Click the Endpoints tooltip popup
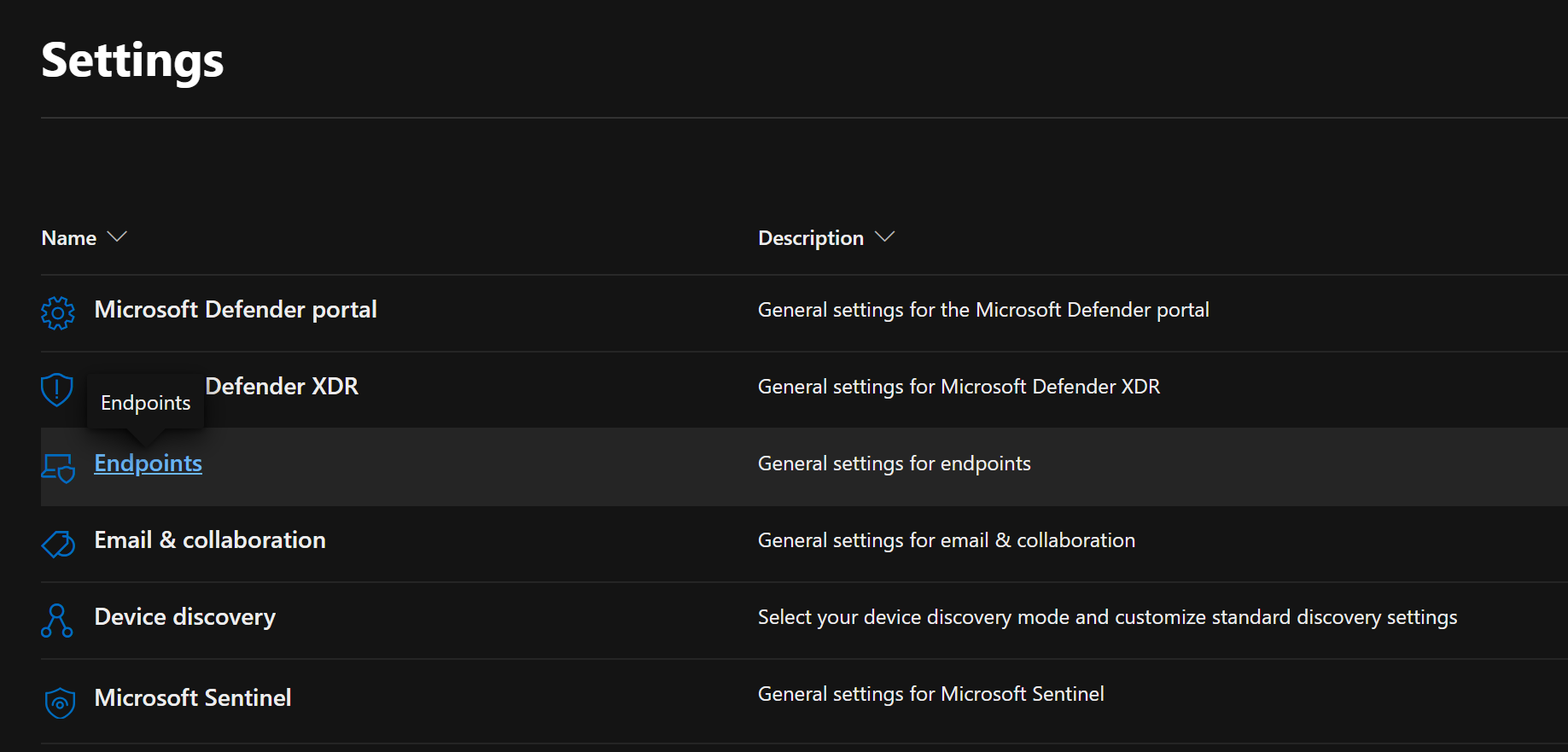 coord(146,403)
